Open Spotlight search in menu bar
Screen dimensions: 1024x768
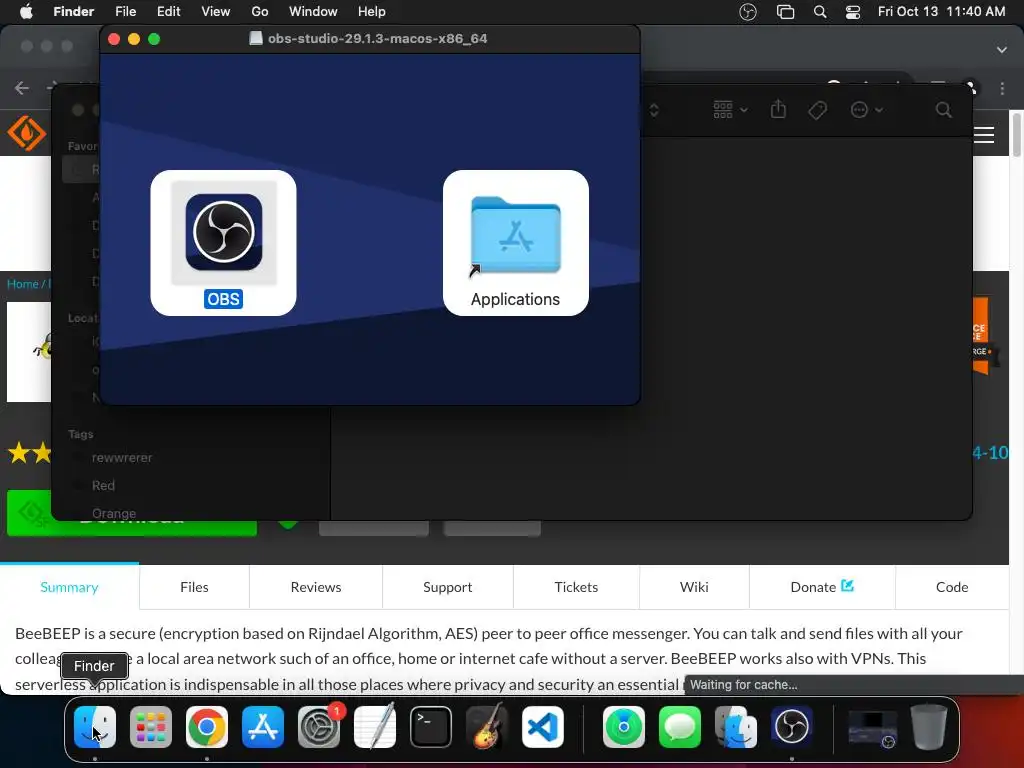[820, 12]
